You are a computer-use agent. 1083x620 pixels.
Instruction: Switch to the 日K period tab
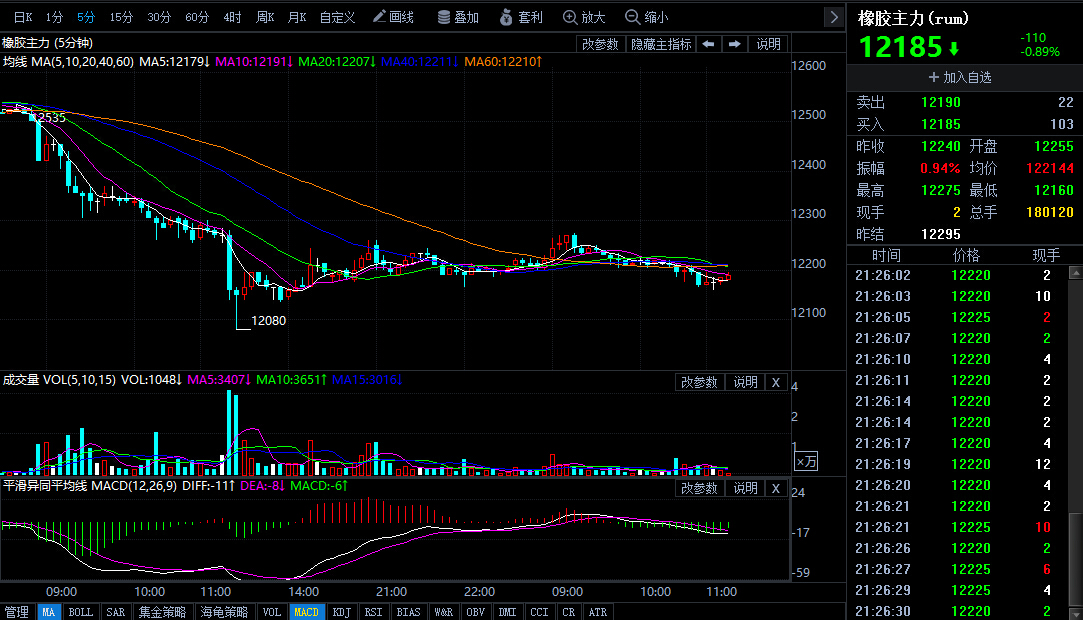(22, 17)
